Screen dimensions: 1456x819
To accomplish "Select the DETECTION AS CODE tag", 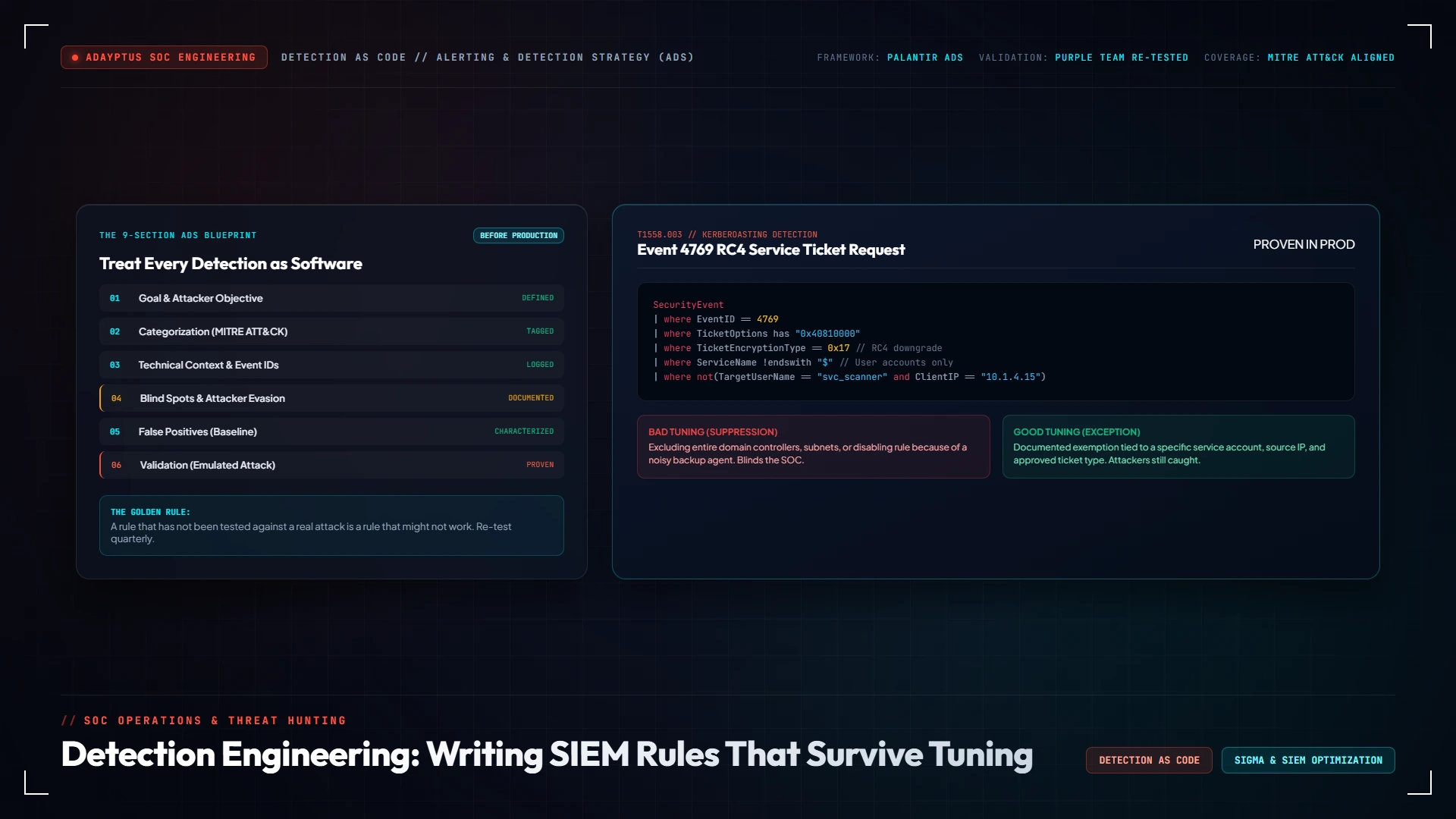I will (1149, 760).
